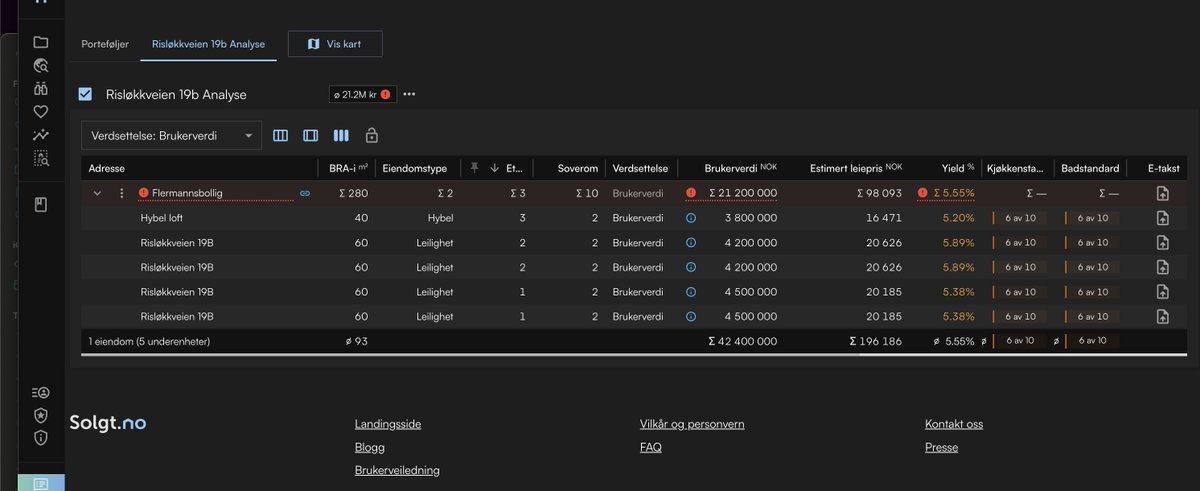The image size is (1200, 491).
Task: Open the Kontakt oss footer link
Action: pos(954,424)
